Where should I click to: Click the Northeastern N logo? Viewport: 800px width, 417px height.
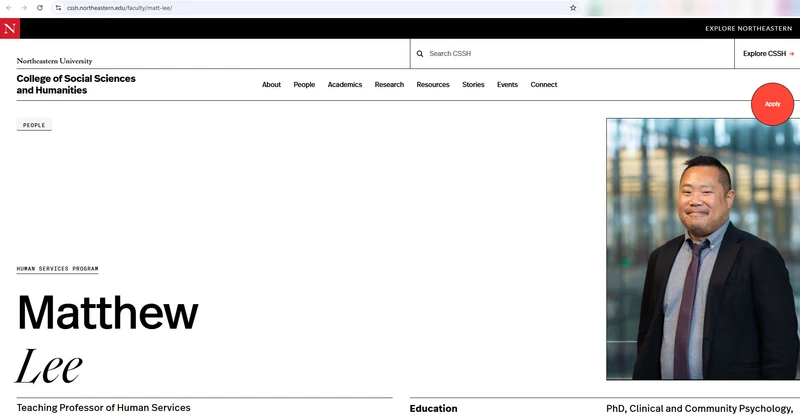click(x=10, y=29)
